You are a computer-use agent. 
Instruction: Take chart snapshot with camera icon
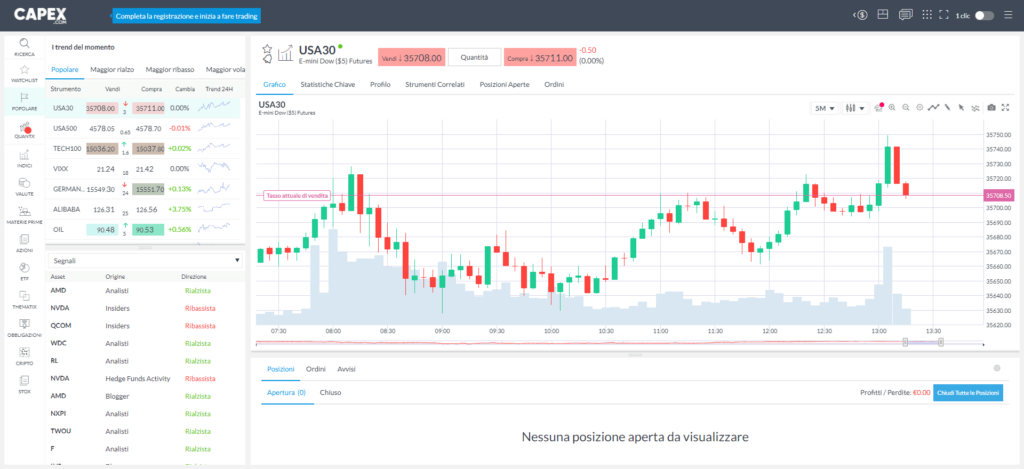[x=991, y=108]
